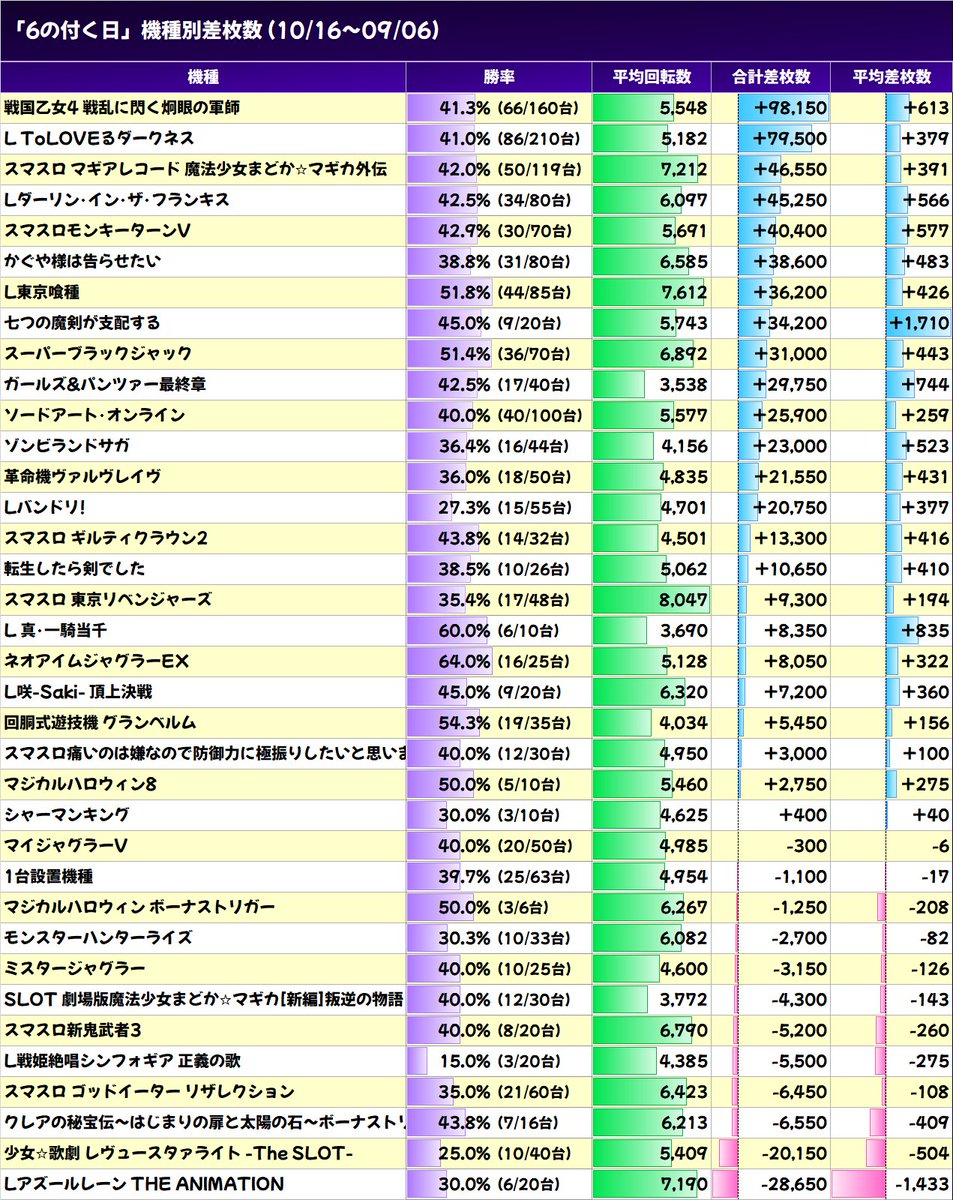Image resolution: width=953 pixels, height=1200 pixels.
Task: Select average spins value 7,190
Action: pos(684,1184)
